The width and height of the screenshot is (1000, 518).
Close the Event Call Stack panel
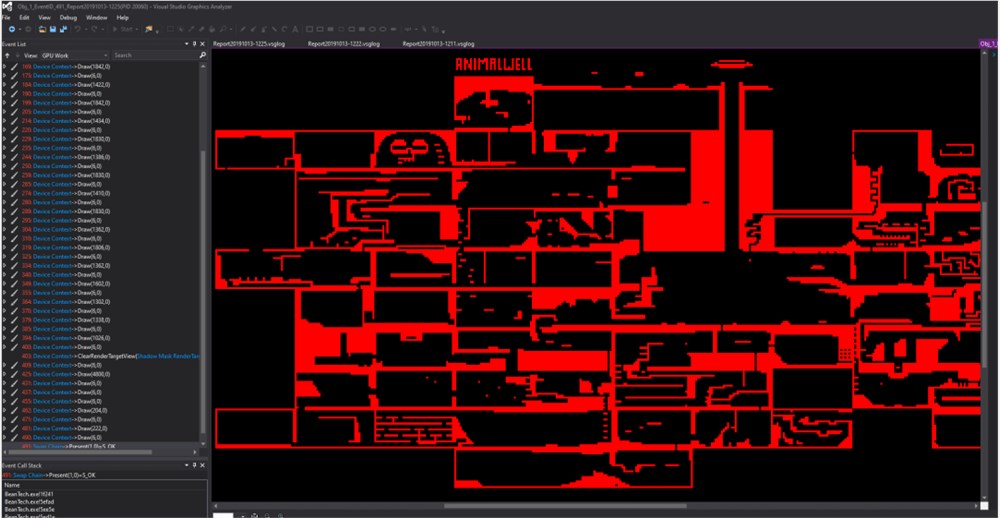[203, 466]
